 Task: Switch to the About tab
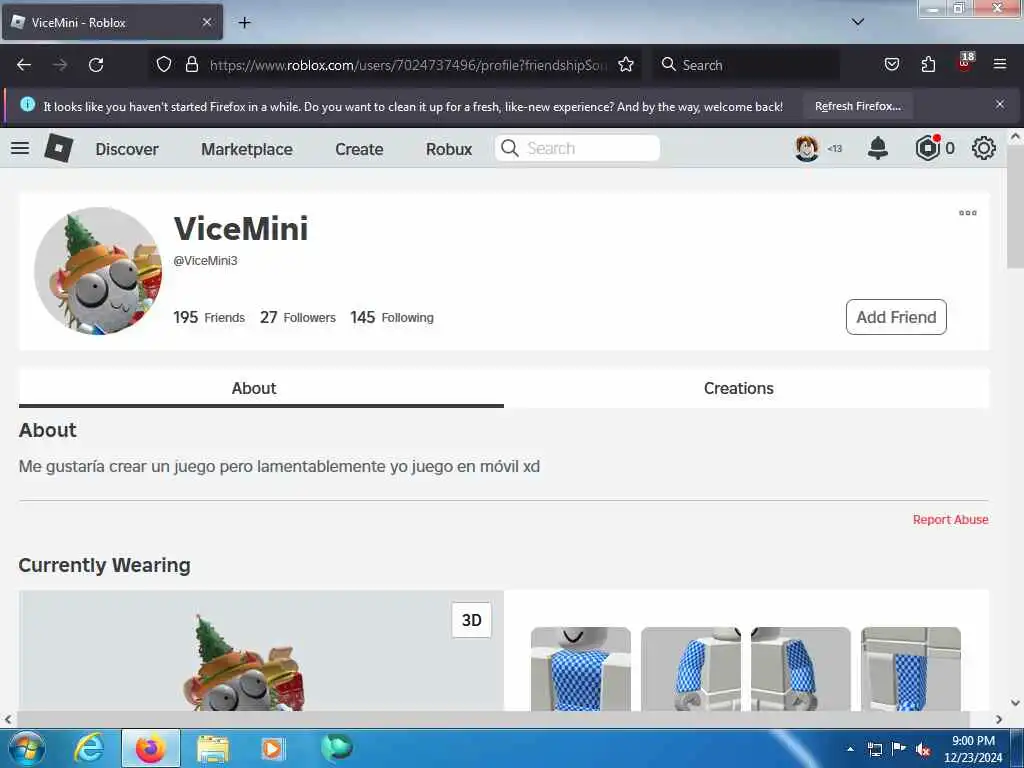pyautogui.click(x=261, y=388)
